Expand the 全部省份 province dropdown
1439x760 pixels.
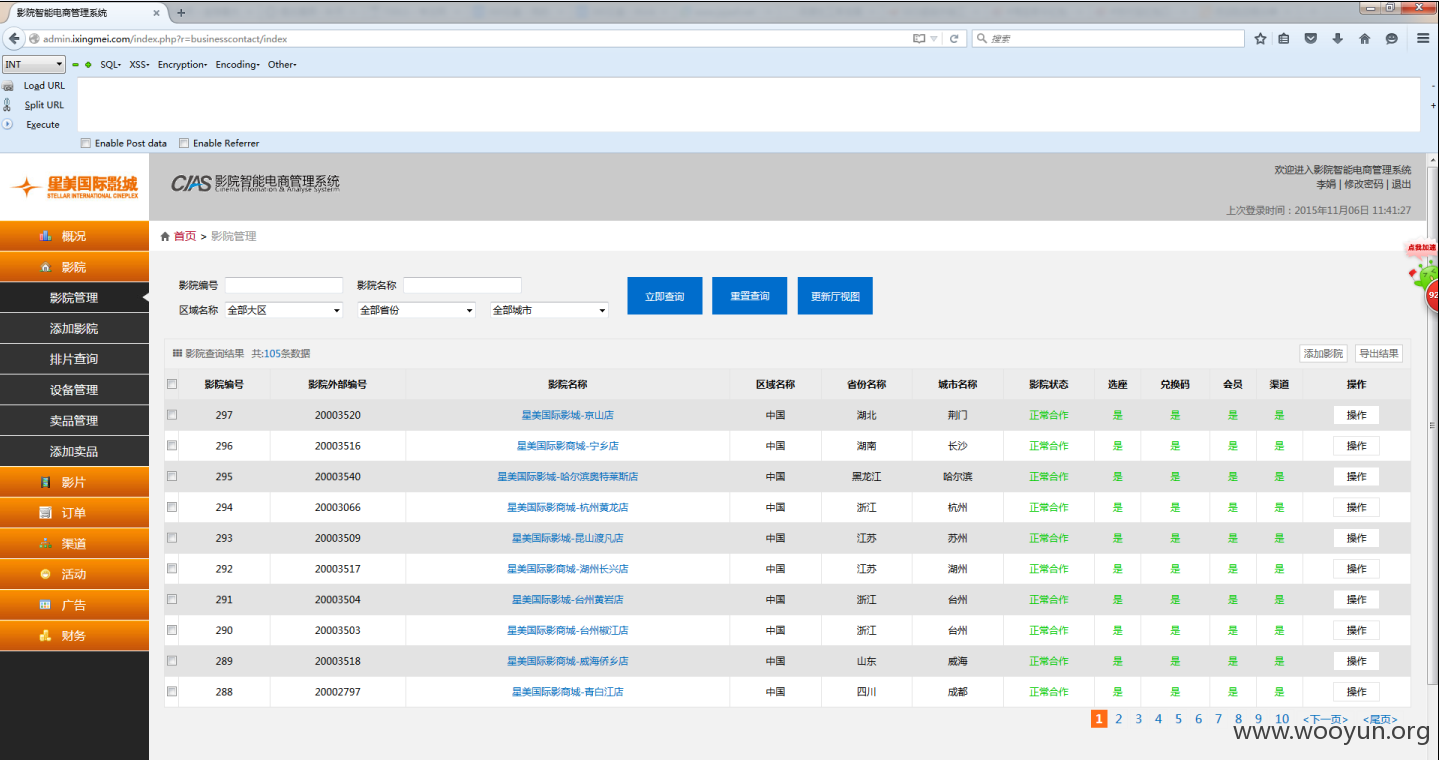click(416, 310)
